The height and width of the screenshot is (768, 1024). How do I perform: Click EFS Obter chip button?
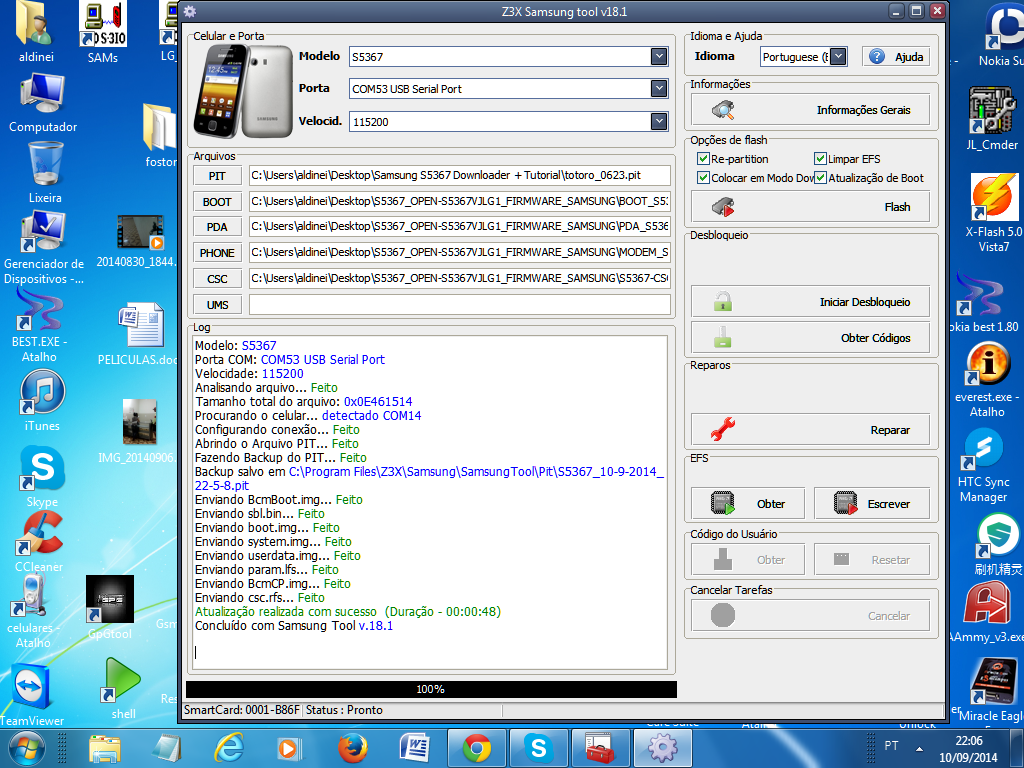[748, 504]
